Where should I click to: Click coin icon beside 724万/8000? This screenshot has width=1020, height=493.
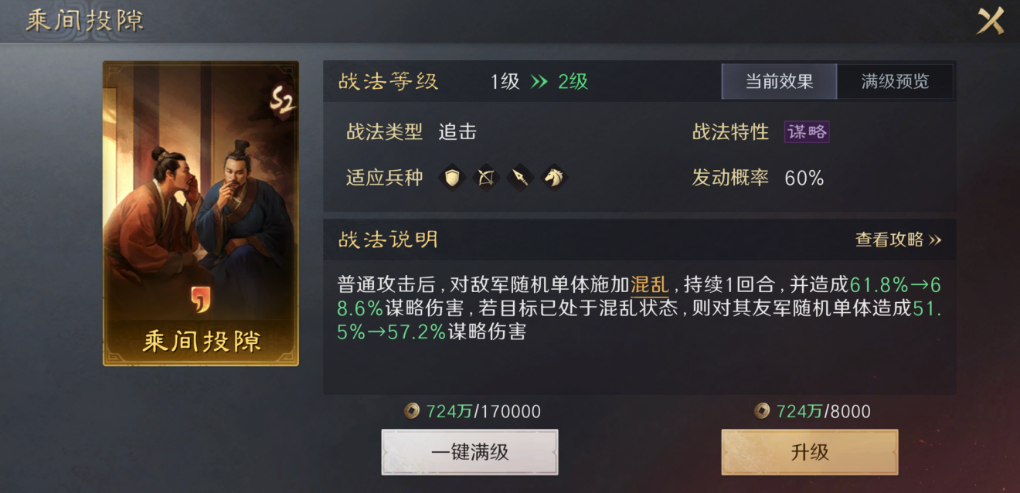pyautogui.click(x=762, y=411)
